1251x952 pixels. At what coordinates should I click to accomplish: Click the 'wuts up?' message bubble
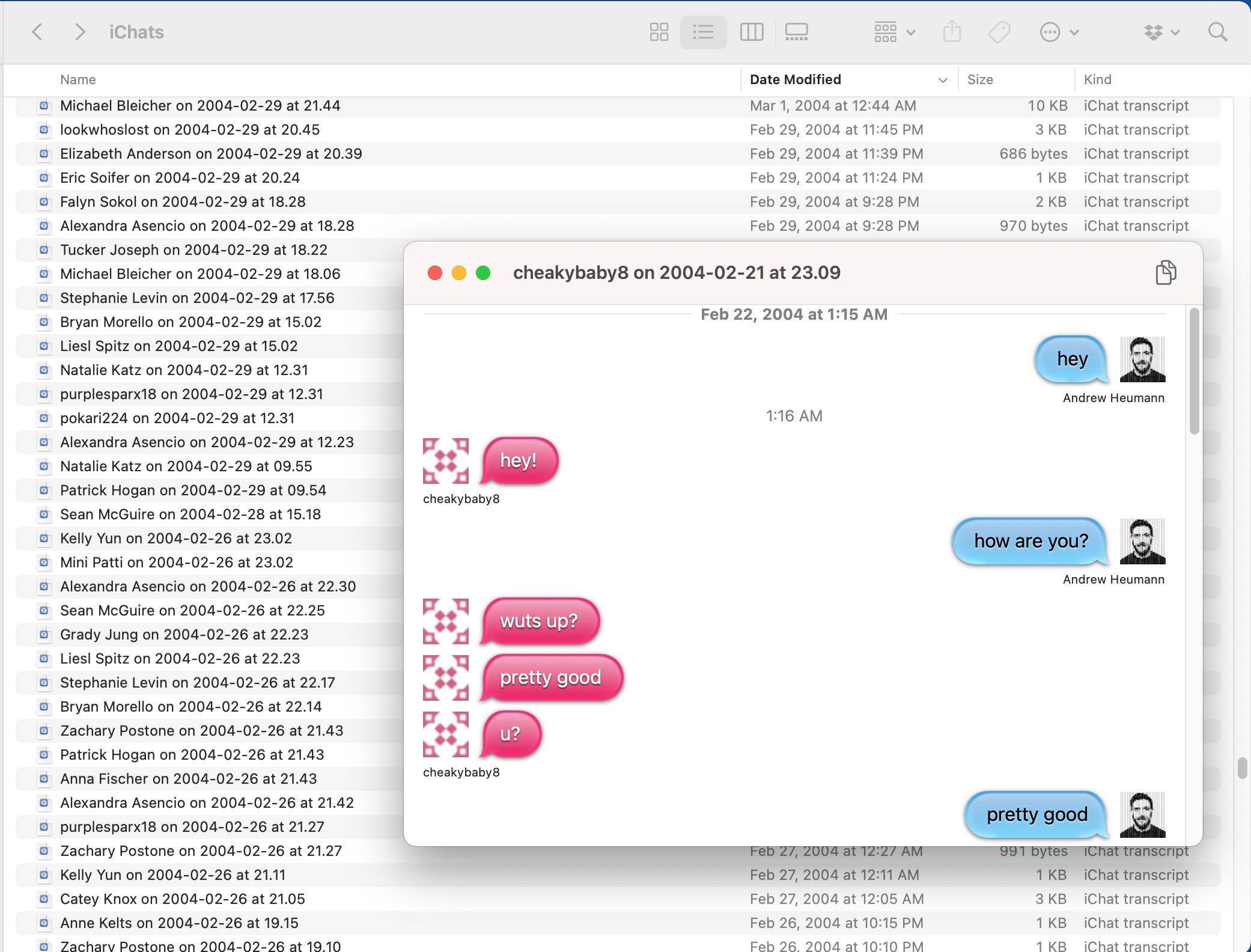coord(539,621)
